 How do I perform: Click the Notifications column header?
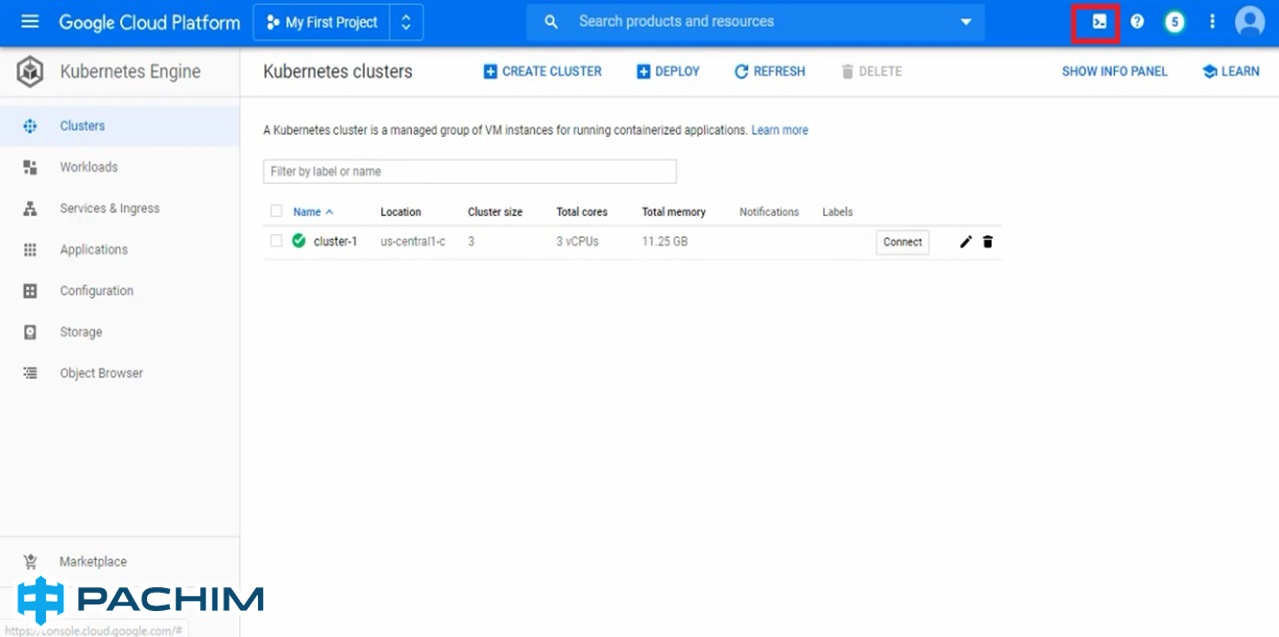point(769,212)
